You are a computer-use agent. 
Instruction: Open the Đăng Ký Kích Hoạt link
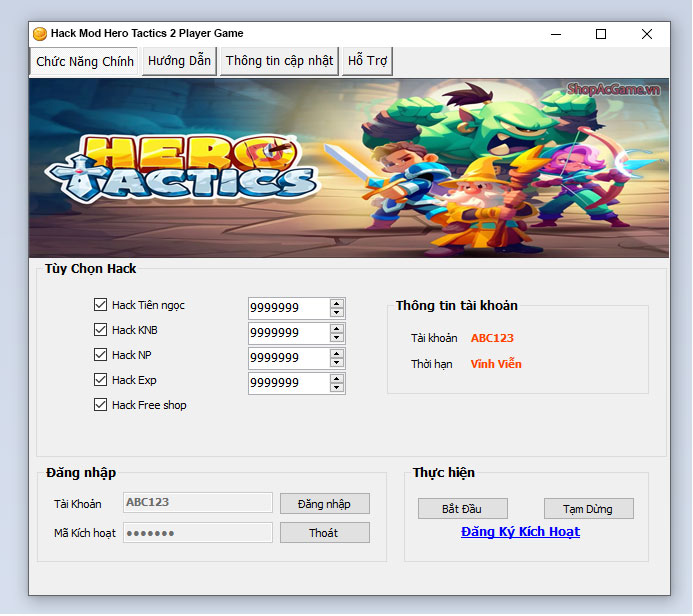tap(520, 532)
